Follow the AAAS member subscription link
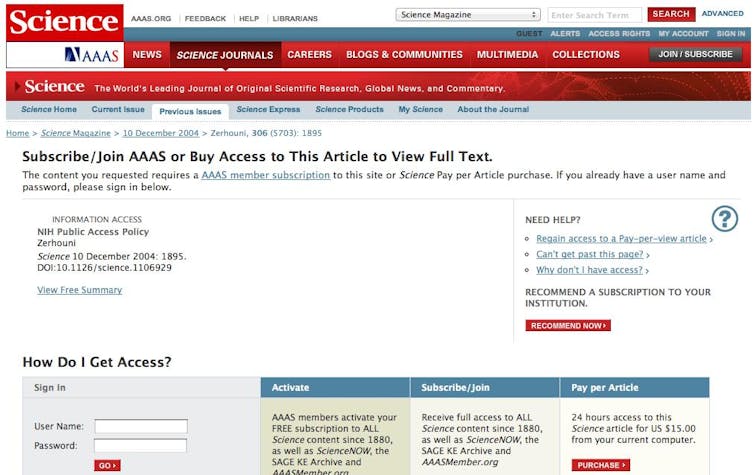Viewport: 754px width, 475px height. tap(265, 175)
